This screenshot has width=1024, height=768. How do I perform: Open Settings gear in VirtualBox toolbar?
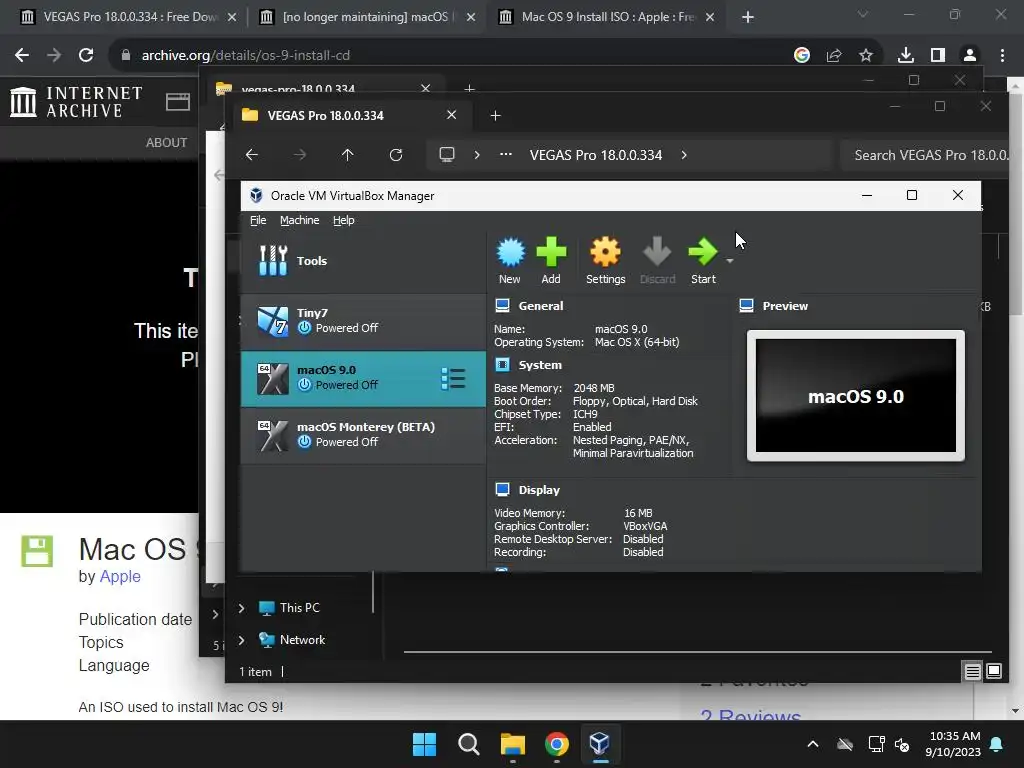tap(605, 261)
